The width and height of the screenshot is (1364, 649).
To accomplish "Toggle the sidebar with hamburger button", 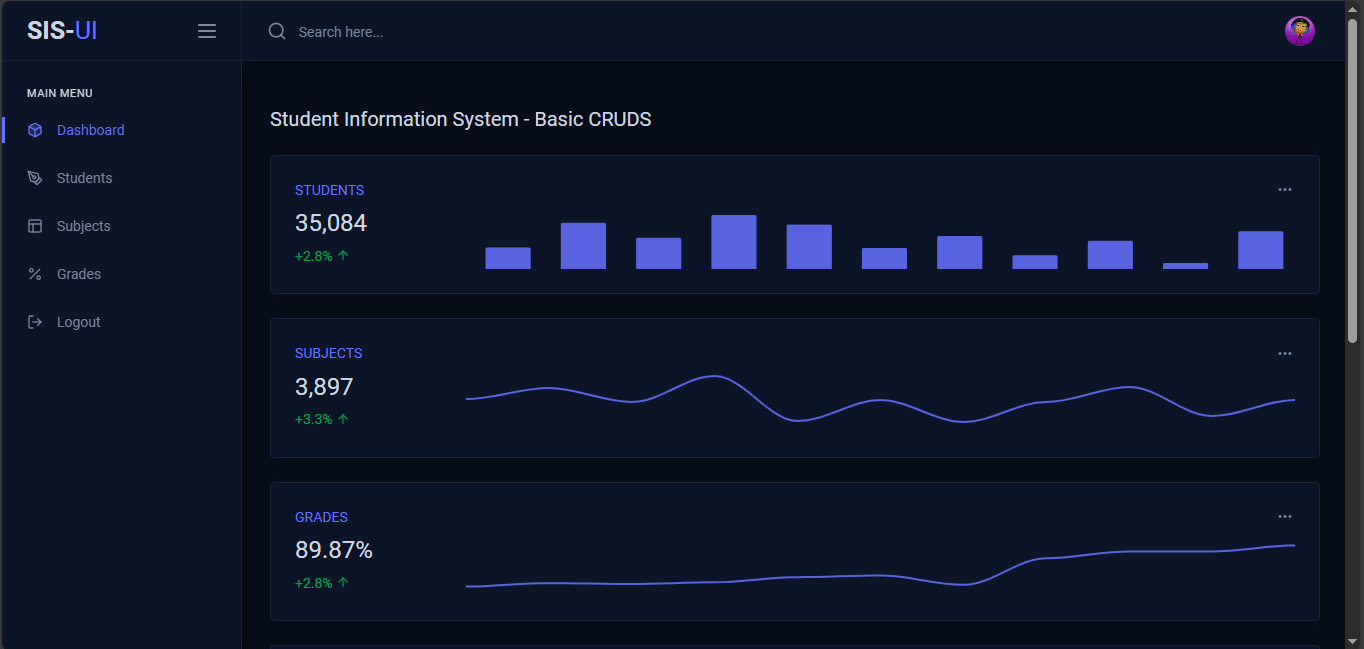I will pos(207,31).
